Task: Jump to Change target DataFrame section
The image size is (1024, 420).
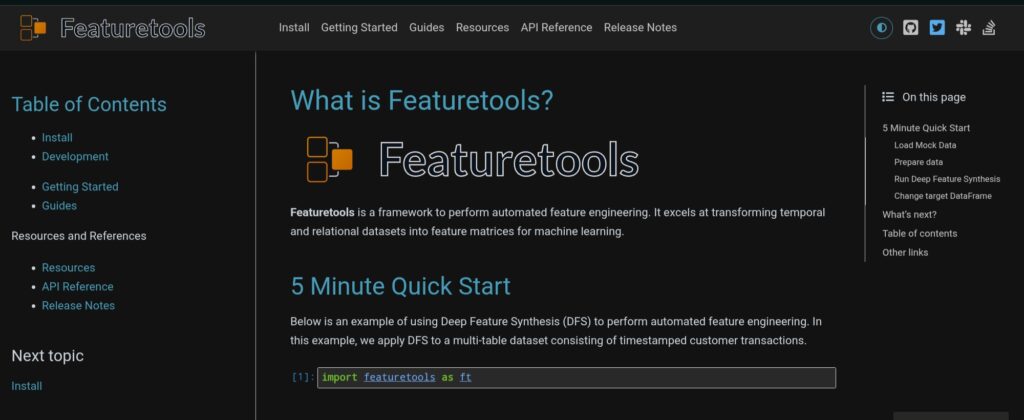Action: [942, 196]
